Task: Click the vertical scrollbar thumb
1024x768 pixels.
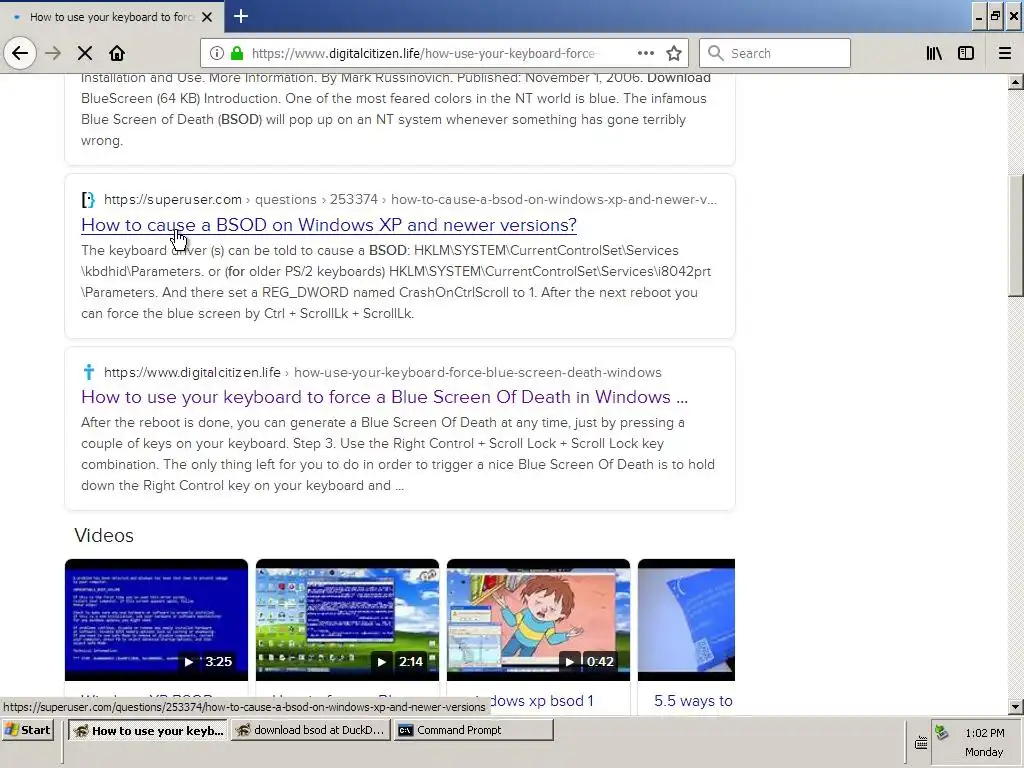Action: [x=1015, y=235]
